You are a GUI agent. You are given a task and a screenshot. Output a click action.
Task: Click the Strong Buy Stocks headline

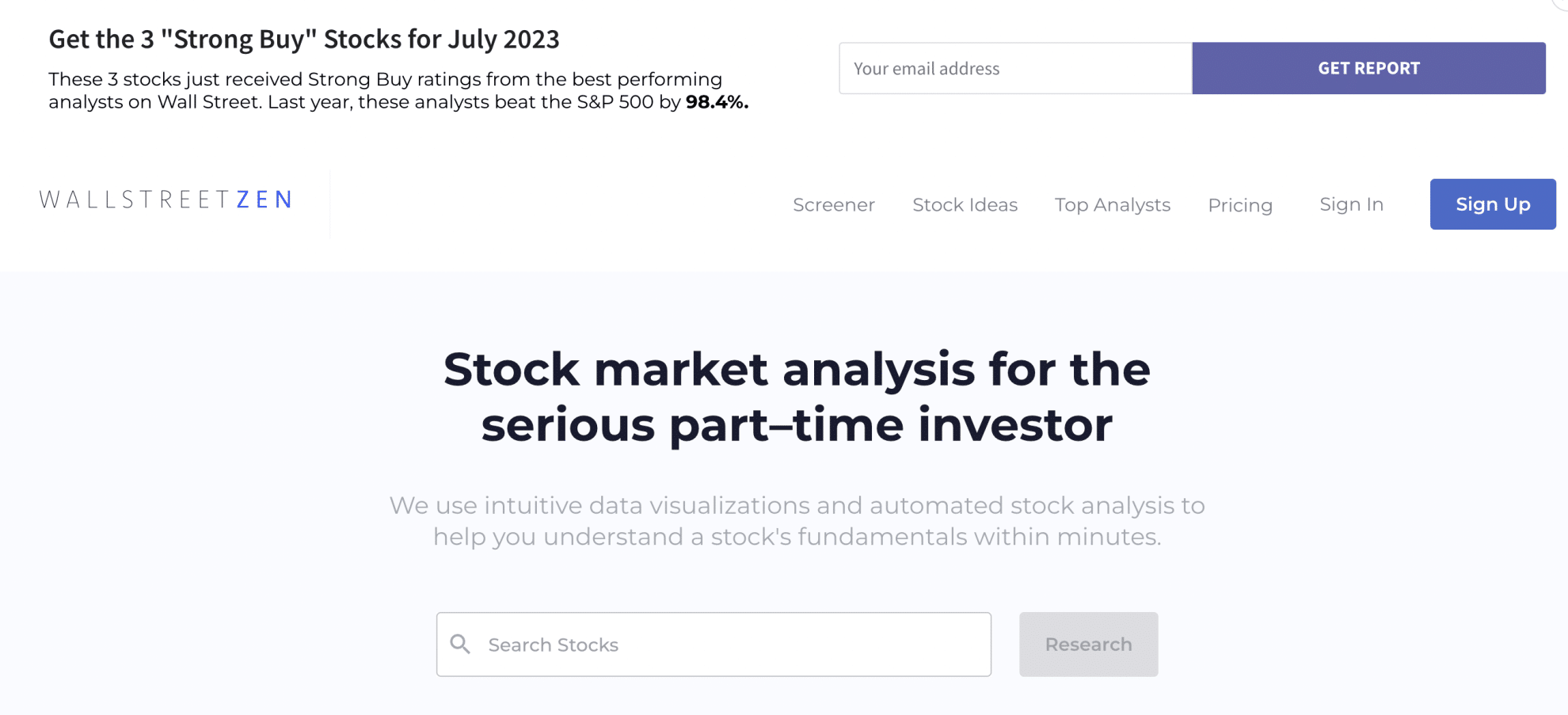(304, 38)
